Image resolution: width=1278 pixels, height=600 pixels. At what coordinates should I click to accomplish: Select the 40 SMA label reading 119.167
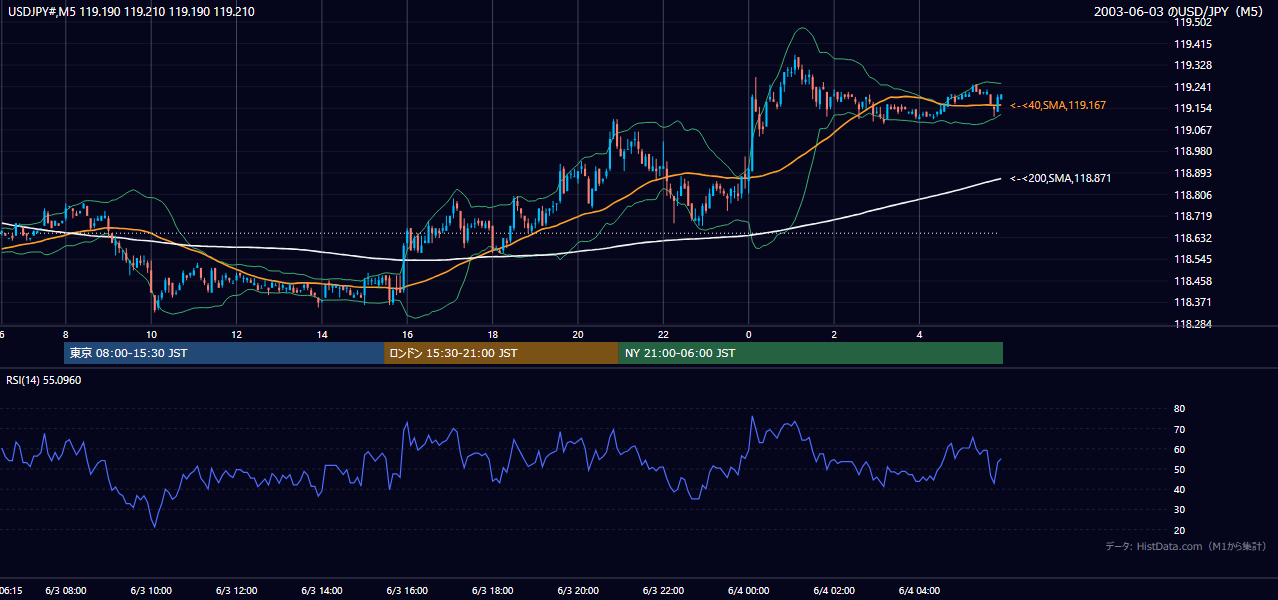coord(1058,105)
